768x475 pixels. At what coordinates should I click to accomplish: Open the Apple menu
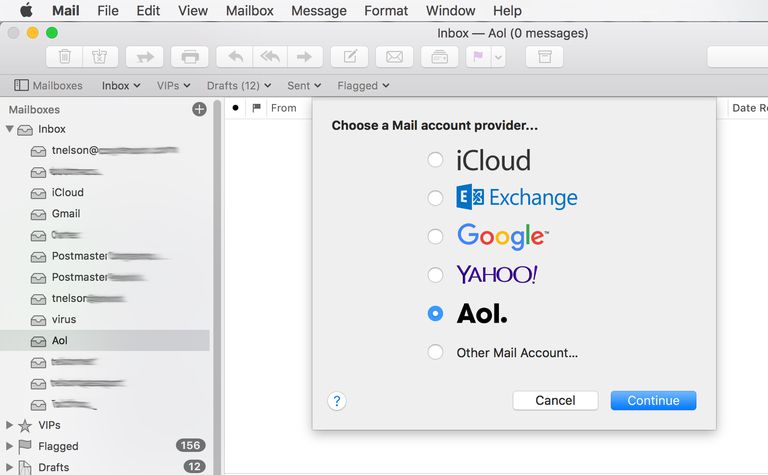pyautogui.click(x=26, y=10)
